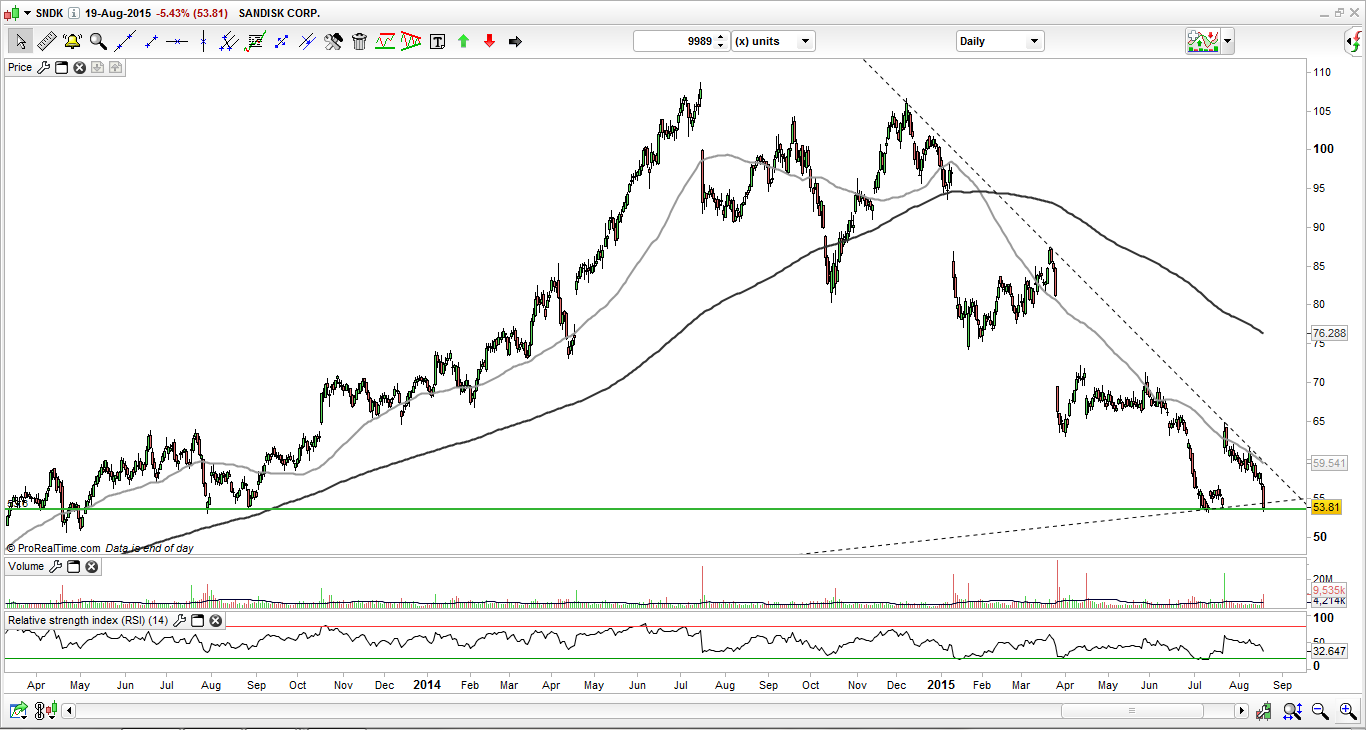1366x730 pixels.
Task: Increase the units value with up stepper
Action: 721,36
